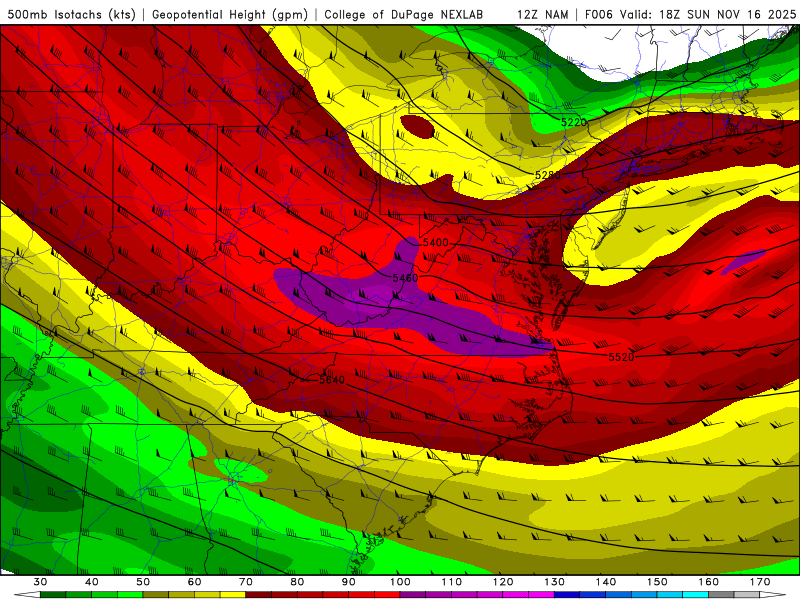Click the dark maroon 70-75 kt legend swatch
800x600 pixels.
[259, 595]
